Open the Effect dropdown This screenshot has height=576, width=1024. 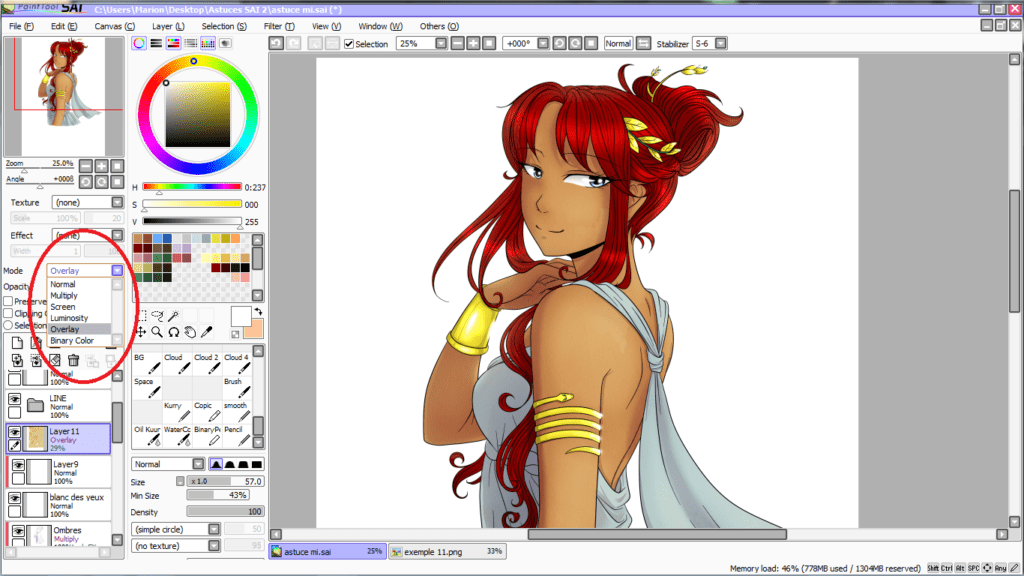click(88, 235)
